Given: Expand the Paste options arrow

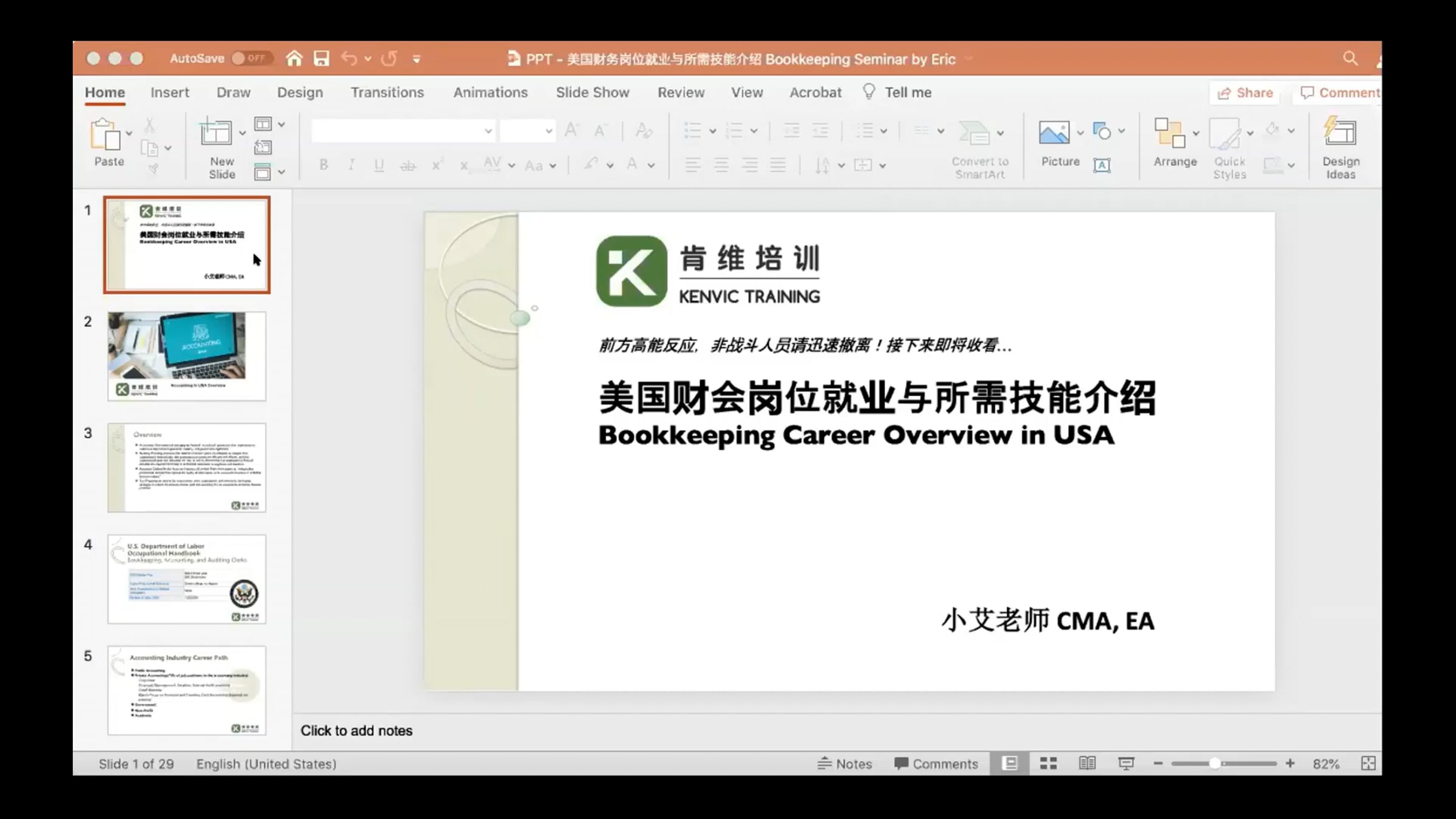Looking at the screenshot, I should tap(129, 133).
